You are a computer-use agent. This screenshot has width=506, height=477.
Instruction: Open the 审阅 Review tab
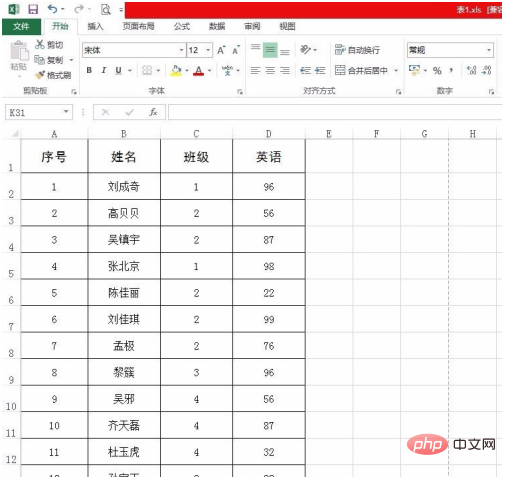click(x=252, y=27)
